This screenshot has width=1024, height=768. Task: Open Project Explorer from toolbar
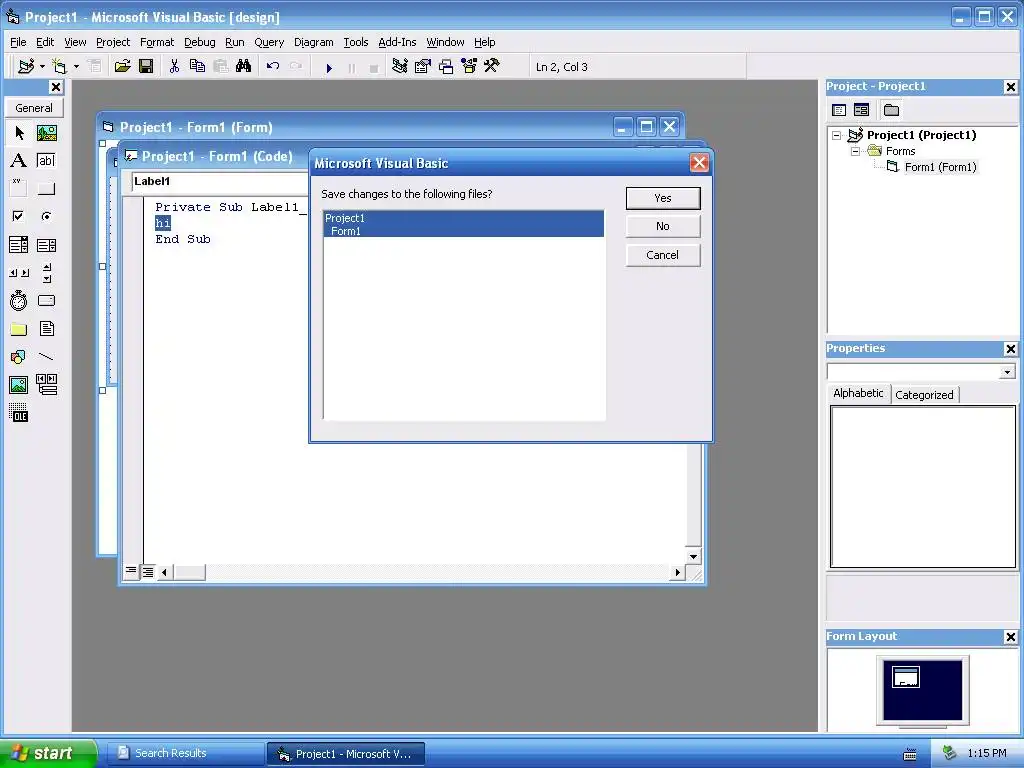(400, 66)
